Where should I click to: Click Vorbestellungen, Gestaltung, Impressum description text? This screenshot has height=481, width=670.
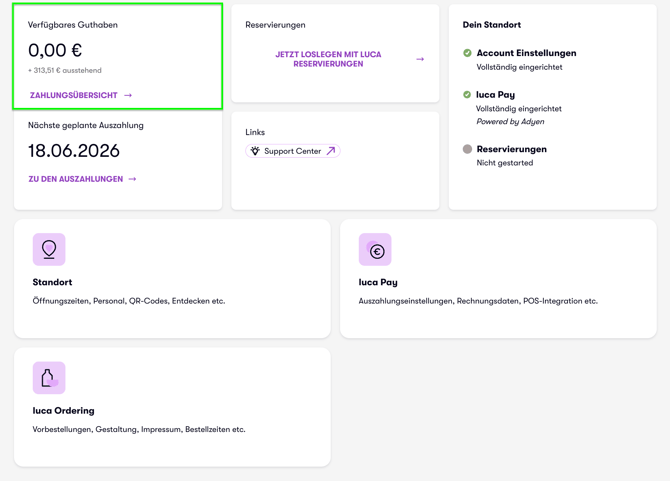click(139, 429)
